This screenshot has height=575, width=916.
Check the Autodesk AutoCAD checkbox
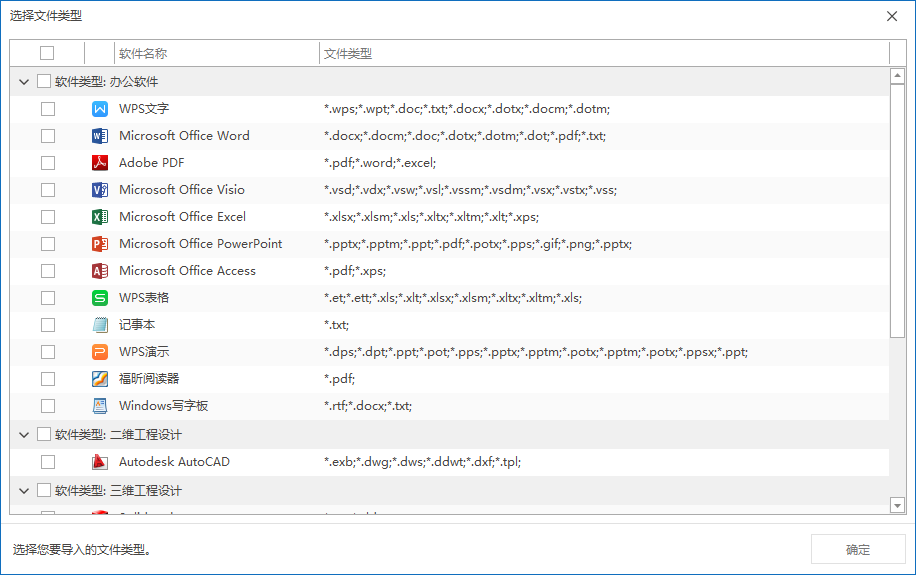tap(48, 462)
